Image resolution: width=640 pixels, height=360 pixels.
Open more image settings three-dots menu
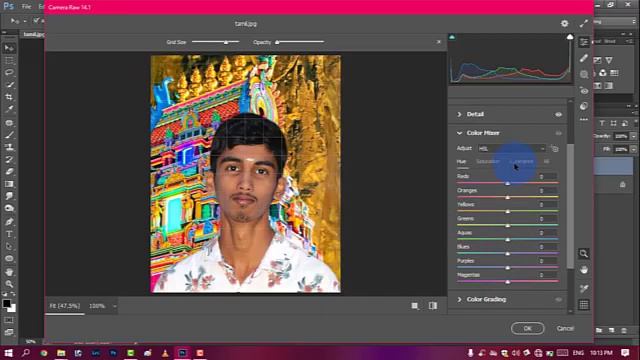coord(584,120)
